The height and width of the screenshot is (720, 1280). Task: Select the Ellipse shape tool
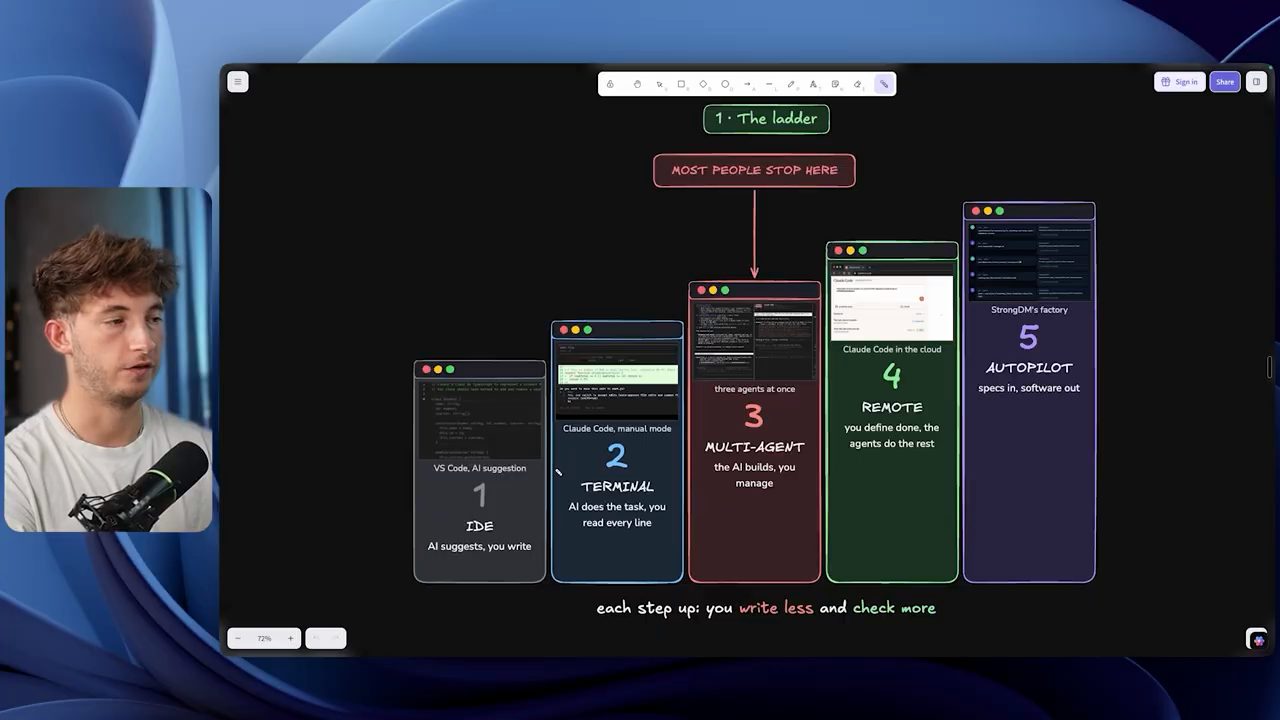[x=725, y=84]
